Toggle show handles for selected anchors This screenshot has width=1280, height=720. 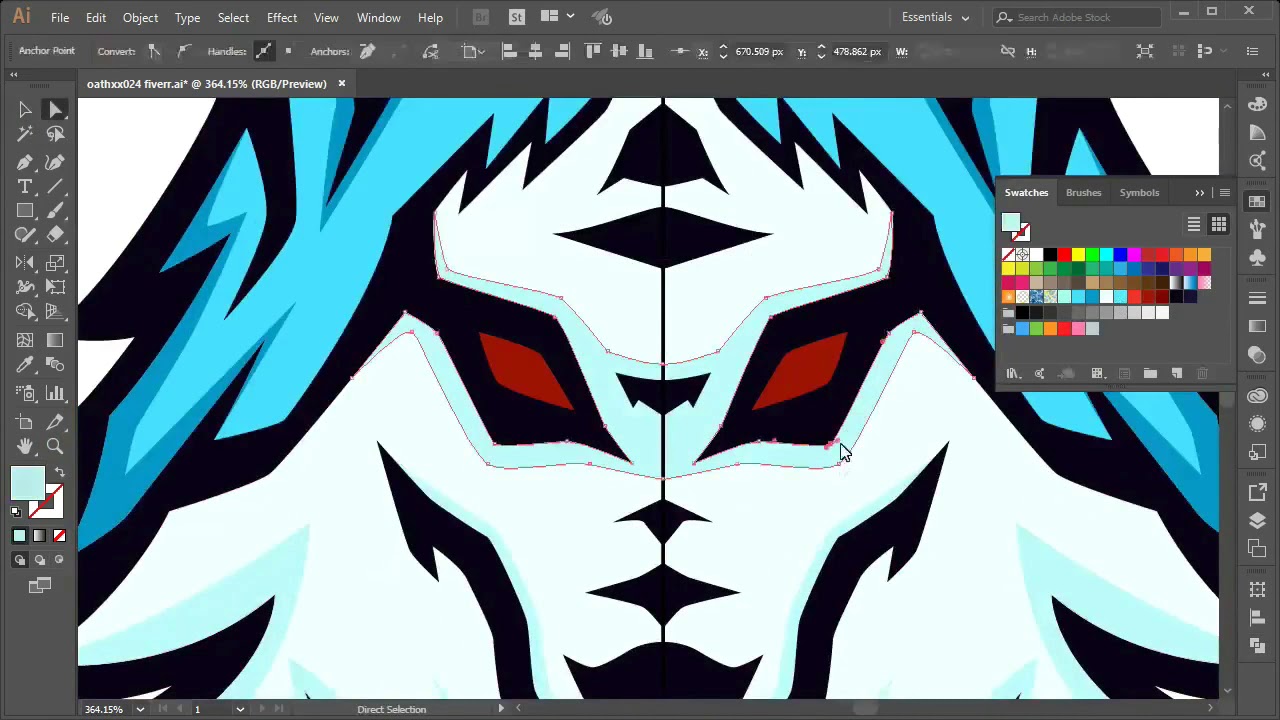tap(263, 51)
